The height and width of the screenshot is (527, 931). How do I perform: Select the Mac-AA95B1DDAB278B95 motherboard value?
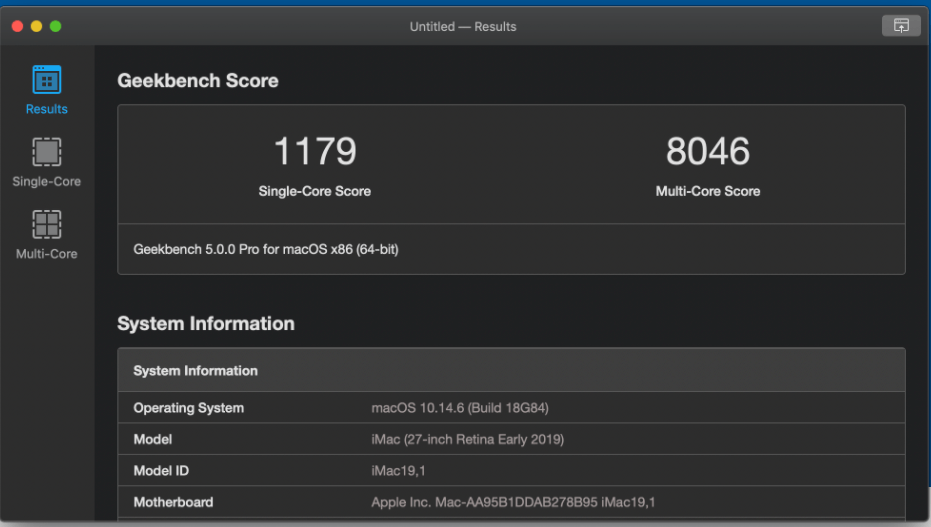click(513, 502)
